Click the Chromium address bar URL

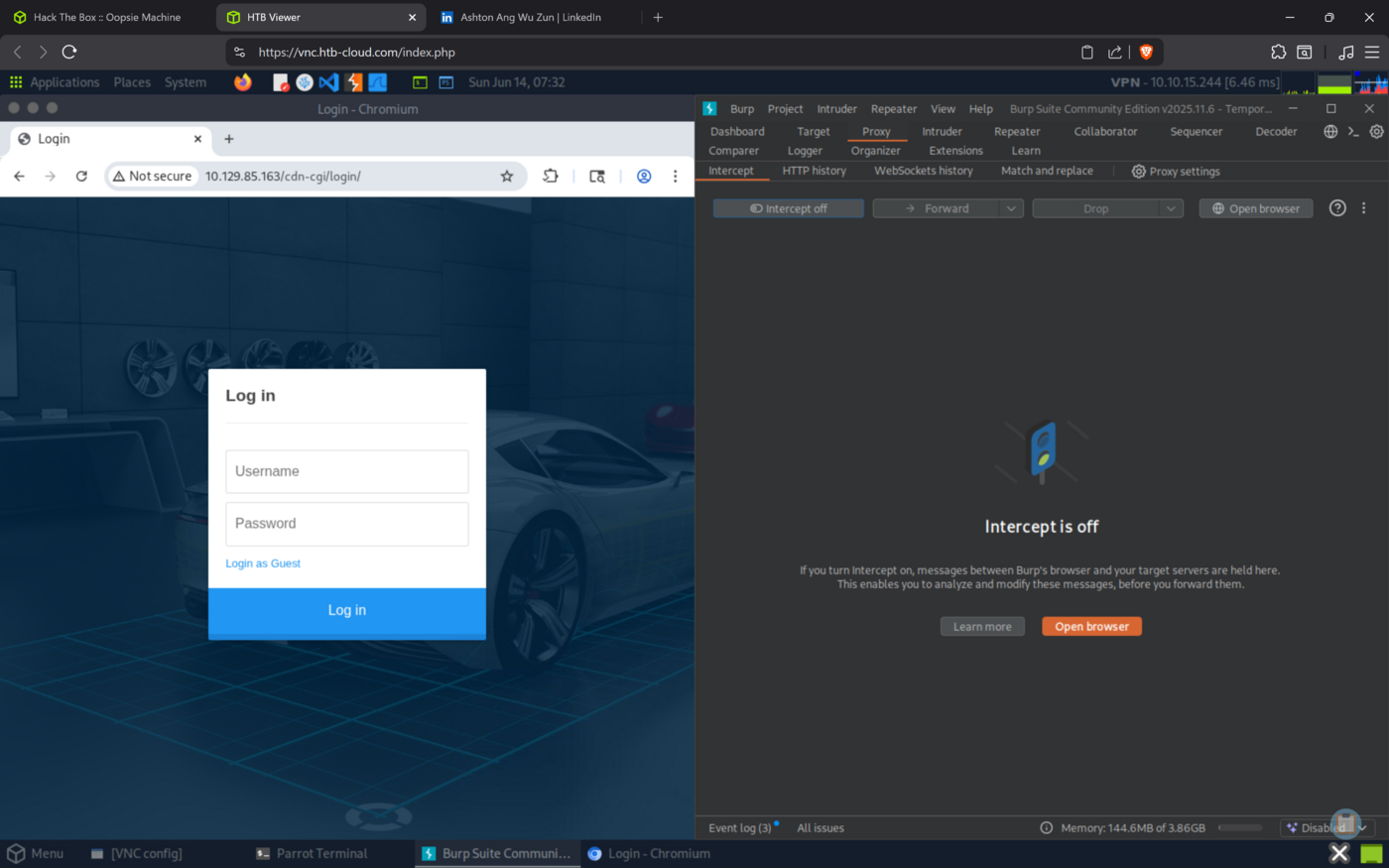click(283, 176)
